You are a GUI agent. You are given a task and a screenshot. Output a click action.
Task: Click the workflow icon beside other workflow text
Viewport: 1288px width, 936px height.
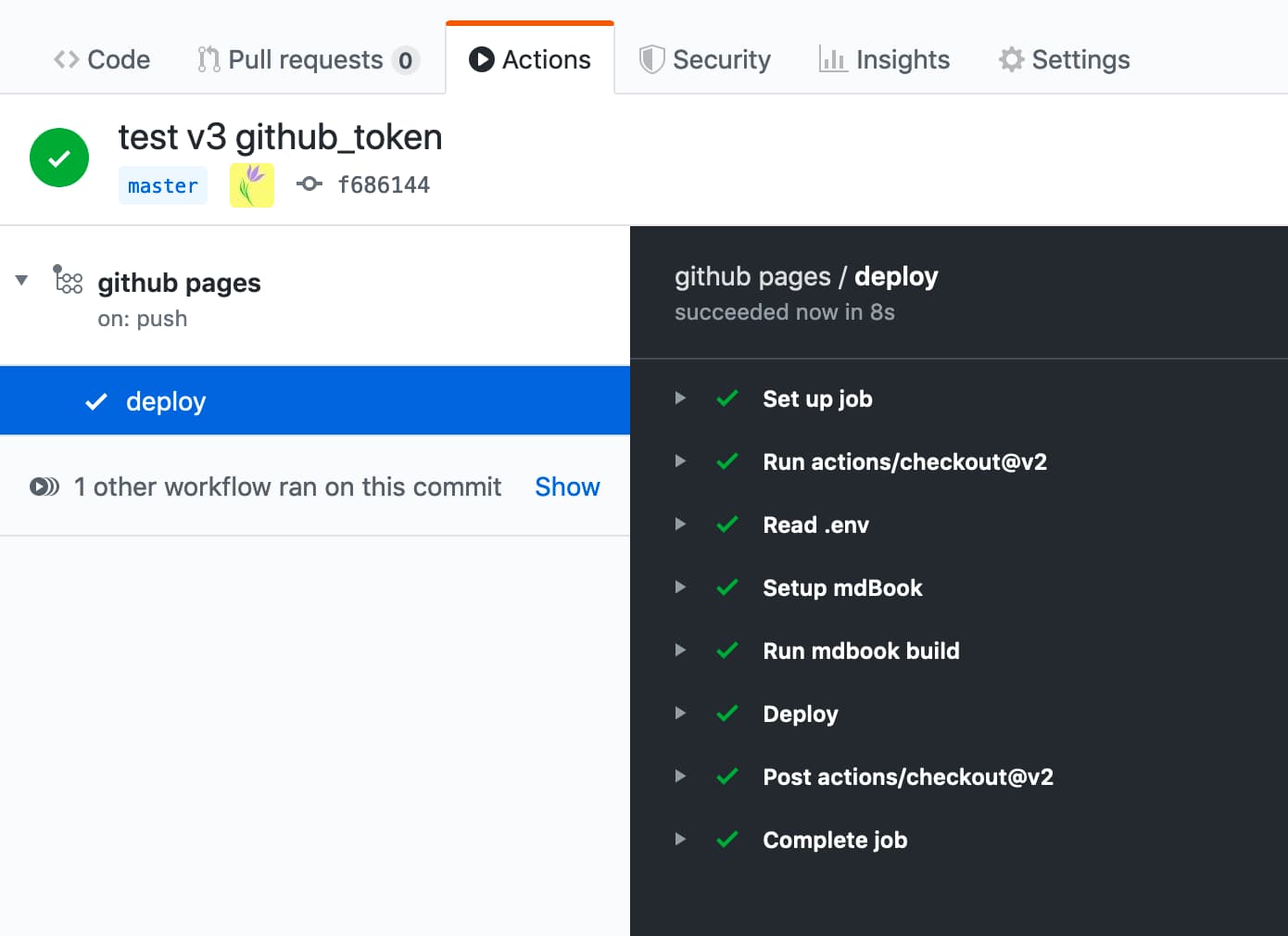44,487
